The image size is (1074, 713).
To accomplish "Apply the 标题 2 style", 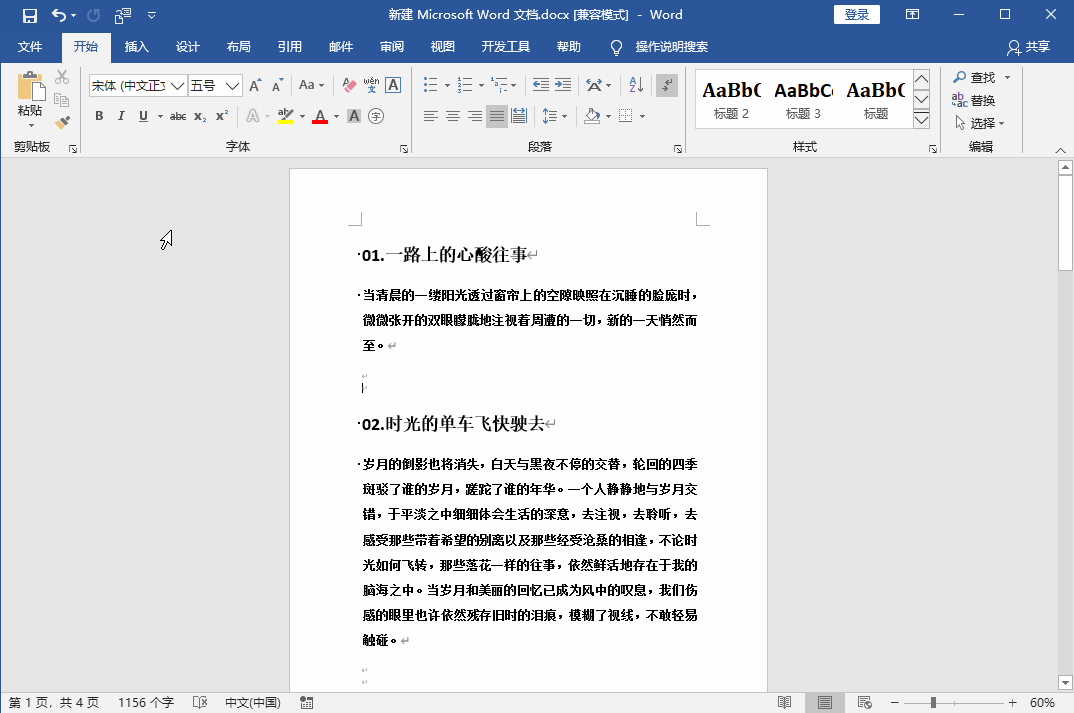I will click(x=731, y=100).
